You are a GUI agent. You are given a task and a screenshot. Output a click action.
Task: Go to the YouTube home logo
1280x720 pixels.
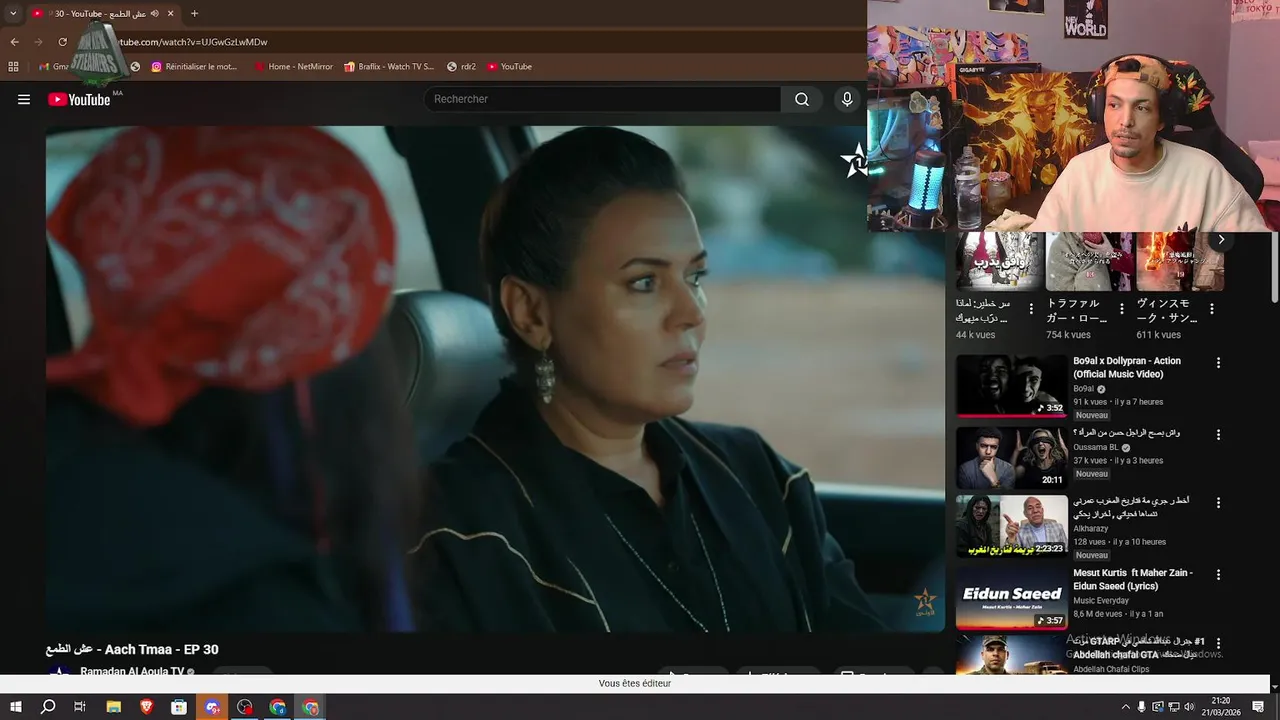pos(79,99)
